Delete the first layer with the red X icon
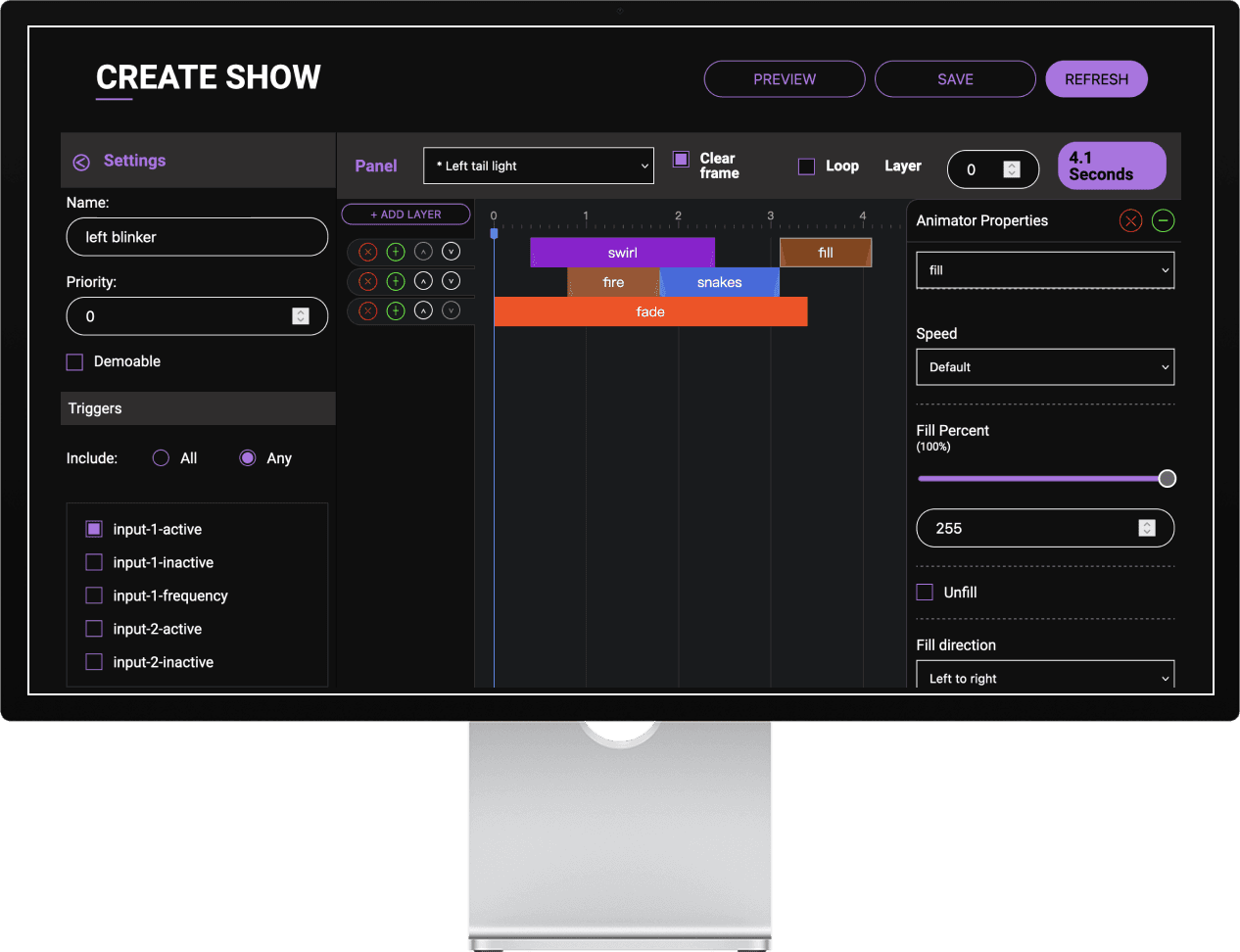 coord(367,251)
